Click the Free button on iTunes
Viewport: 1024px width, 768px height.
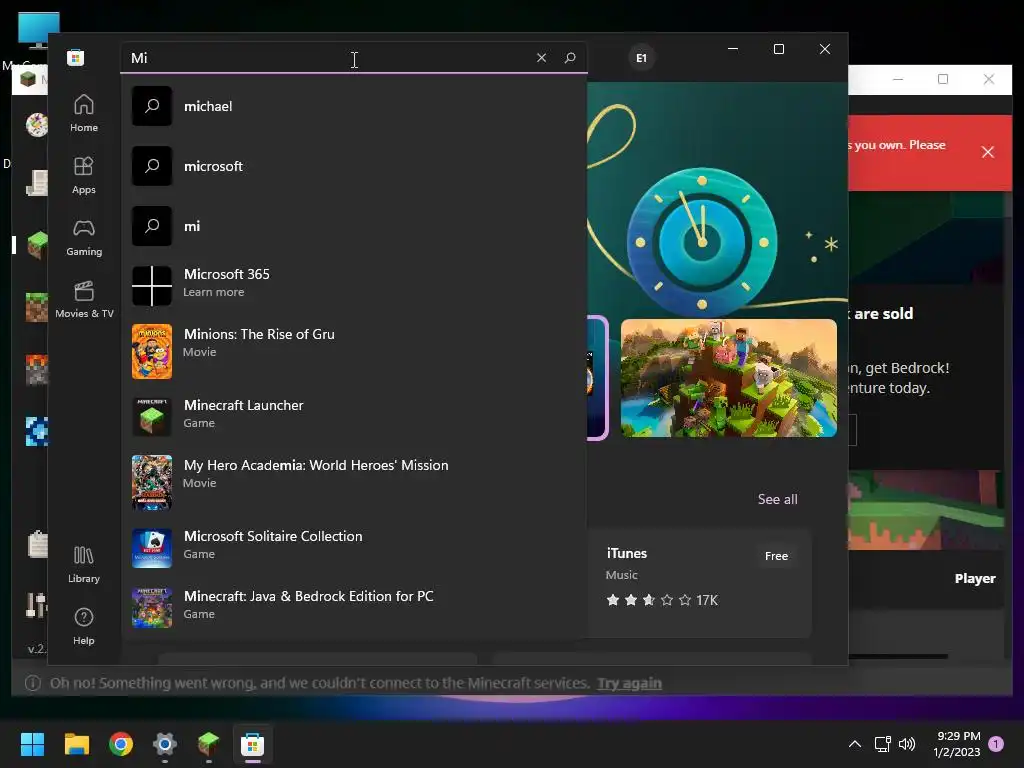pyautogui.click(x=776, y=556)
